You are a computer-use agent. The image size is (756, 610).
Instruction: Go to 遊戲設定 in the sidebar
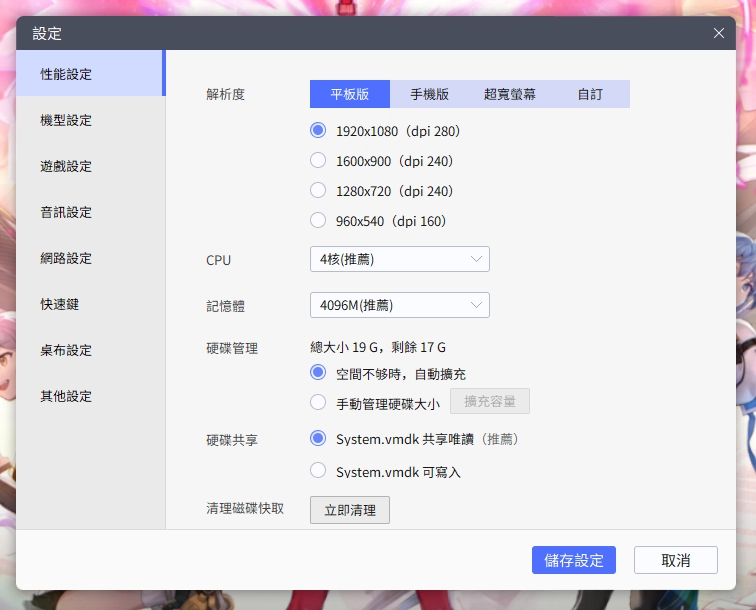click(x=66, y=166)
